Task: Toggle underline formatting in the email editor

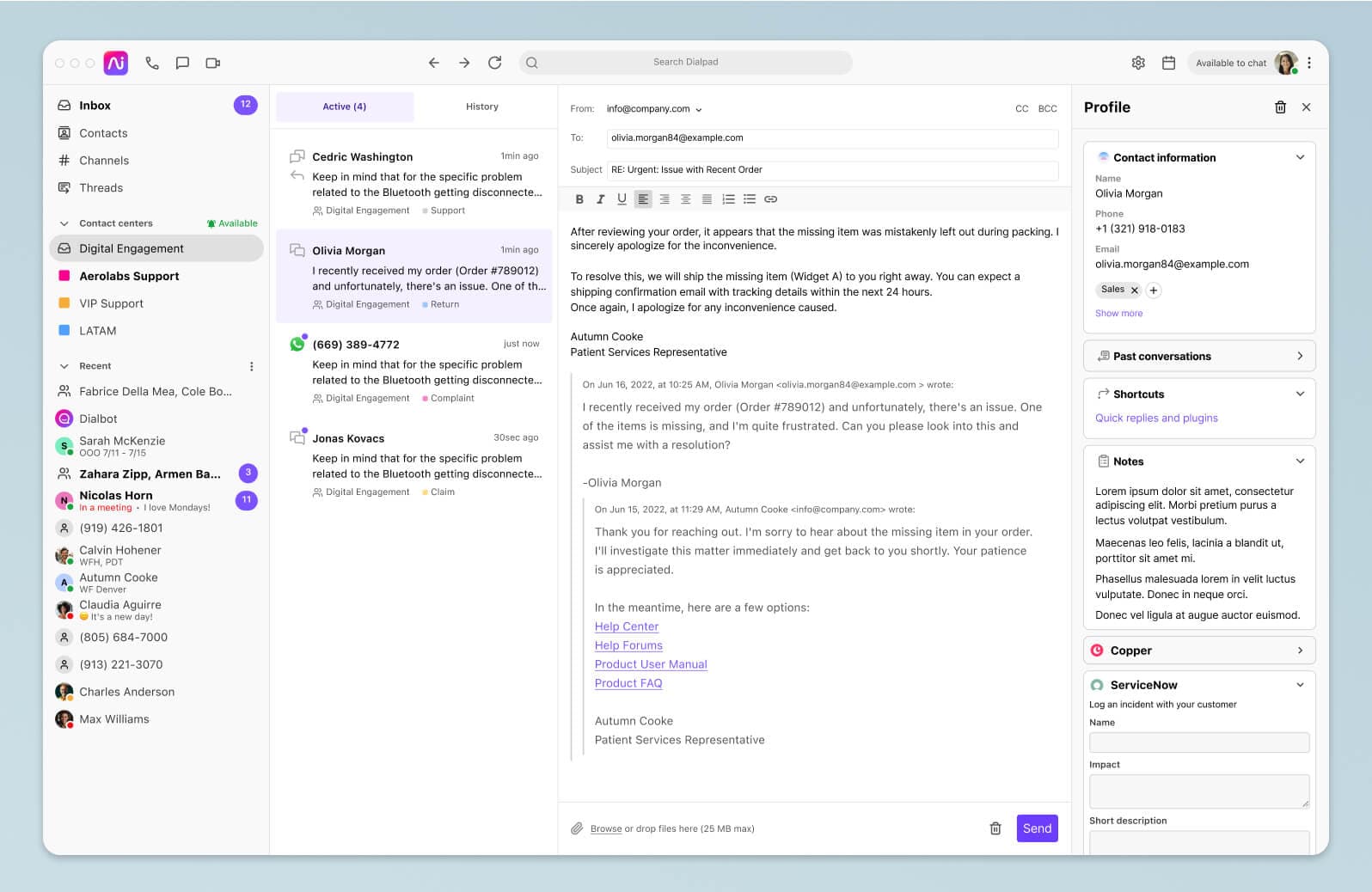Action: (x=622, y=199)
